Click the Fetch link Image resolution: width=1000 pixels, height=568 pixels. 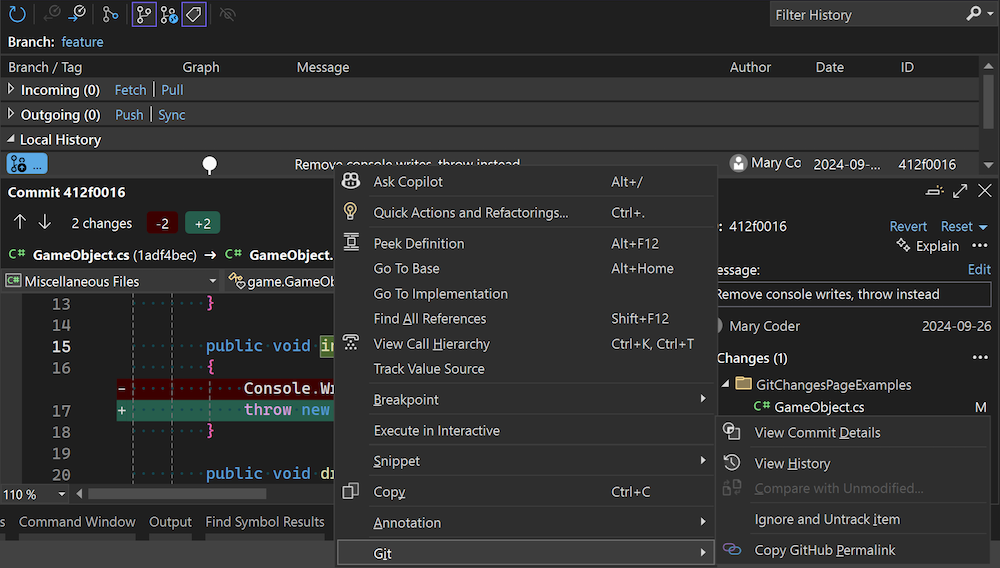pyautogui.click(x=130, y=90)
